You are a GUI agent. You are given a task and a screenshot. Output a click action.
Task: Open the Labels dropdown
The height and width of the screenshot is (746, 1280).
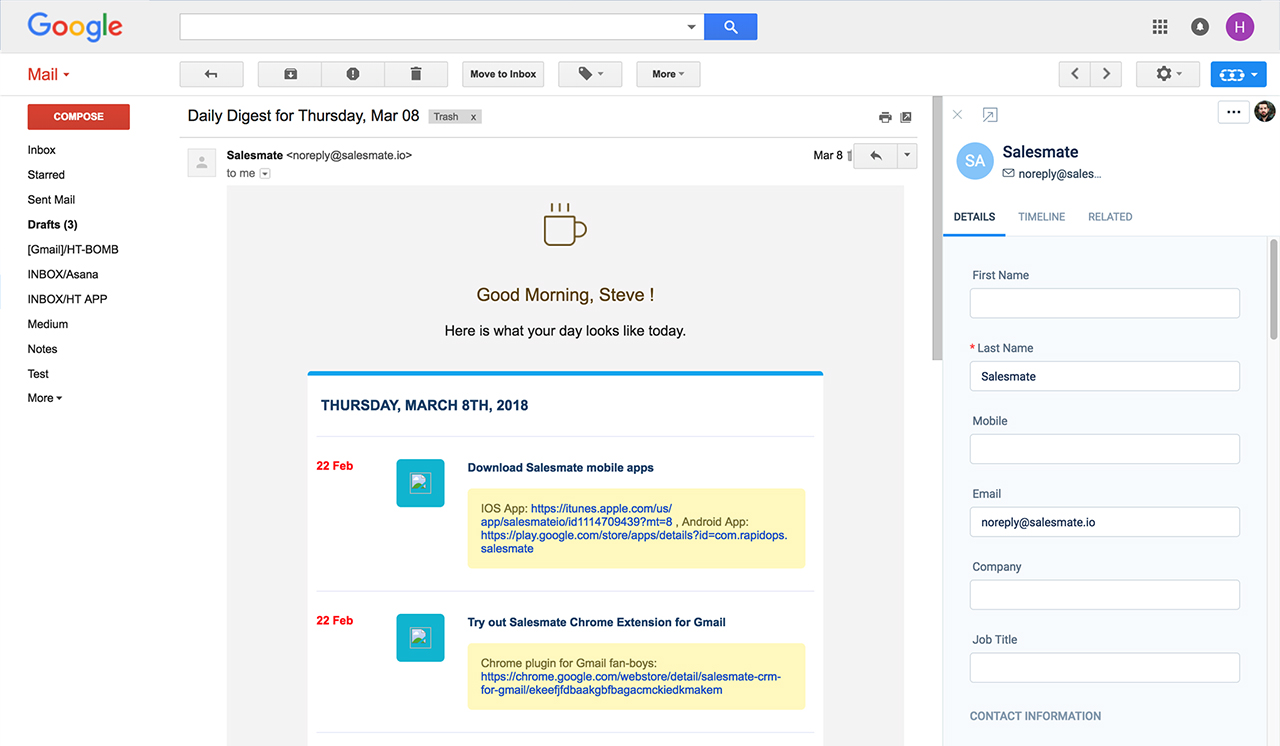point(590,74)
